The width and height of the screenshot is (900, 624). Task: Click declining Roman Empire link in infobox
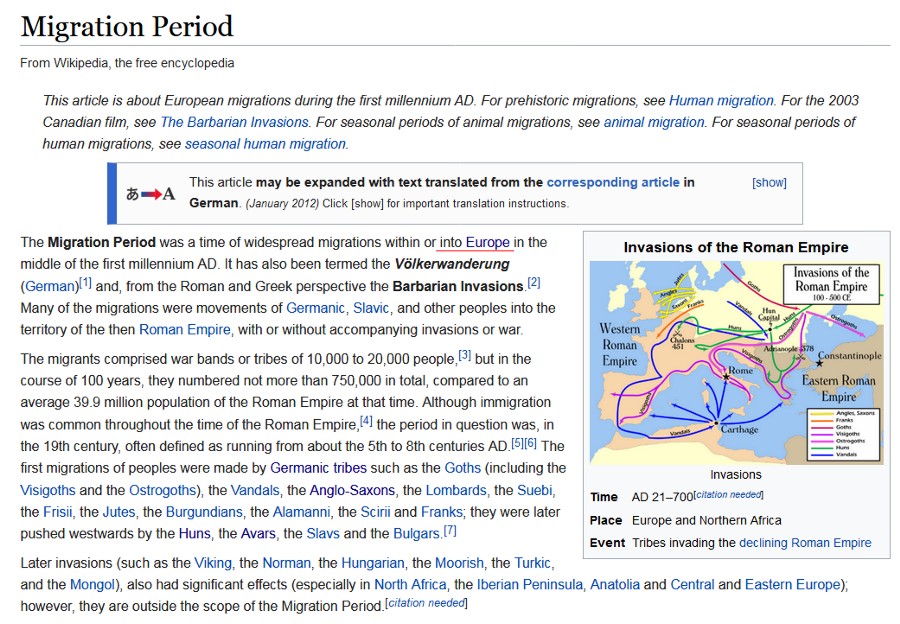click(805, 543)
